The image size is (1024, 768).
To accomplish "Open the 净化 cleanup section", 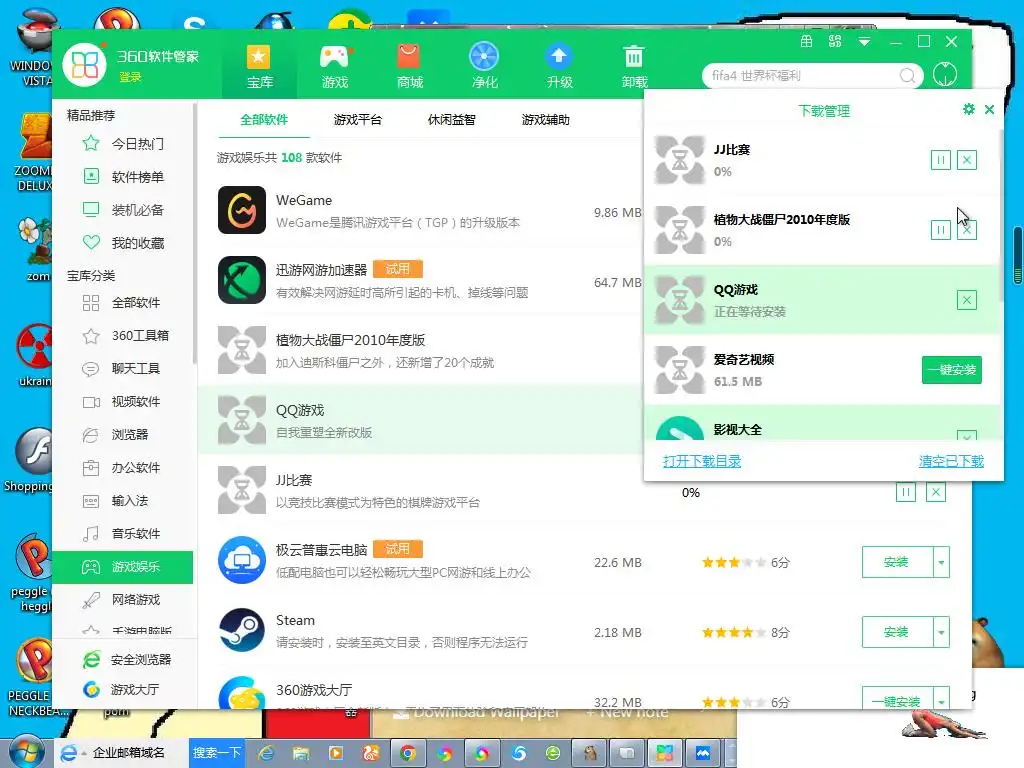I will 484,66.
